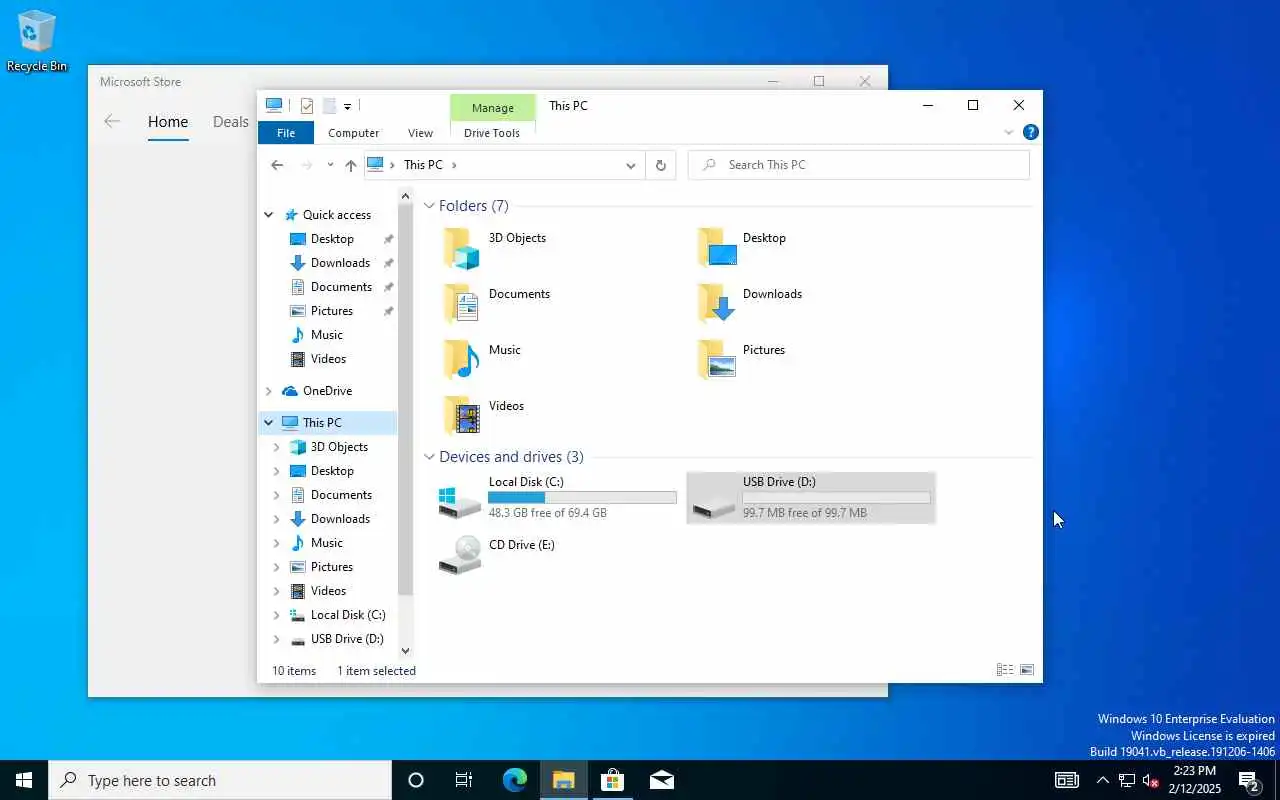The height and width of the screenshot is (800, 1280).
Task: Click the Properties icon in quick access toolbar
Action: click(x=307, y=106)
